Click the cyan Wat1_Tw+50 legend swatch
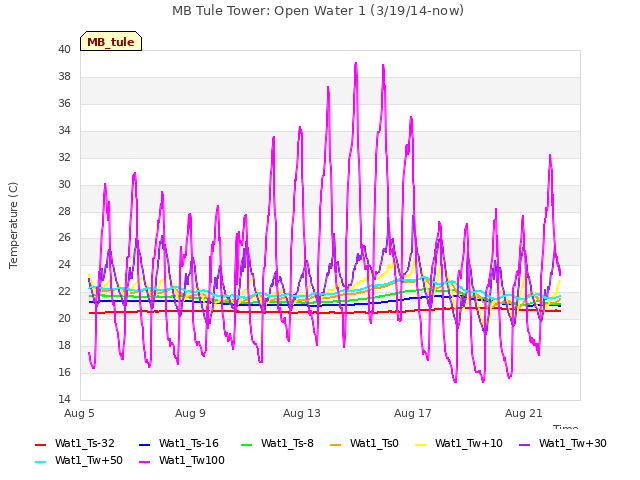Screen dimensions: 640x480 pyautogui.click(x=40, y=462)
